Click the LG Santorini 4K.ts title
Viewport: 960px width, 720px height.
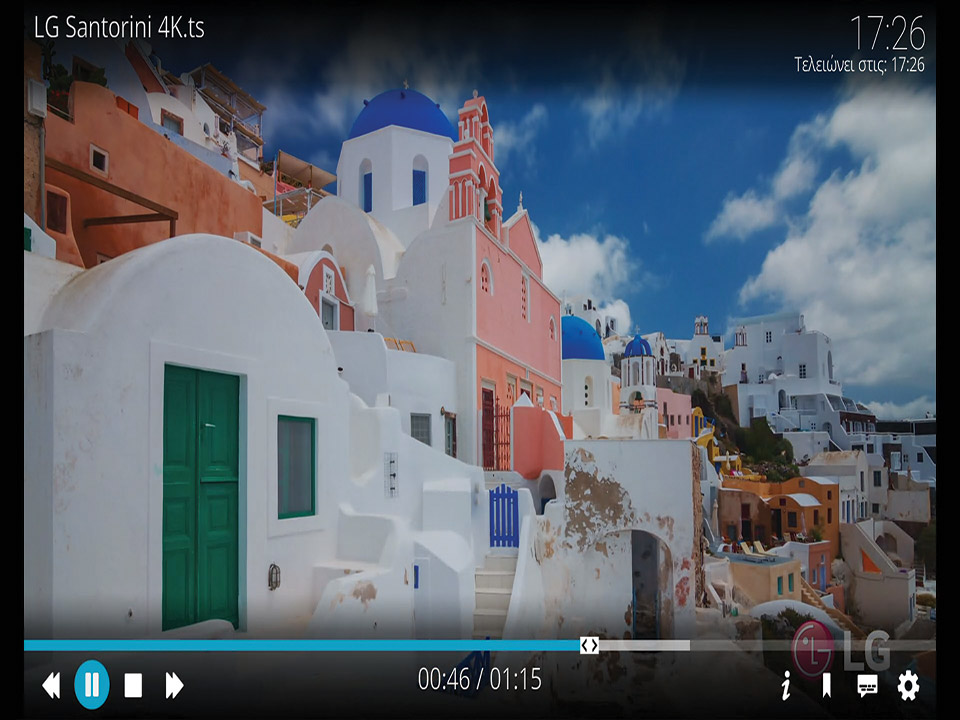click(119, 28)
